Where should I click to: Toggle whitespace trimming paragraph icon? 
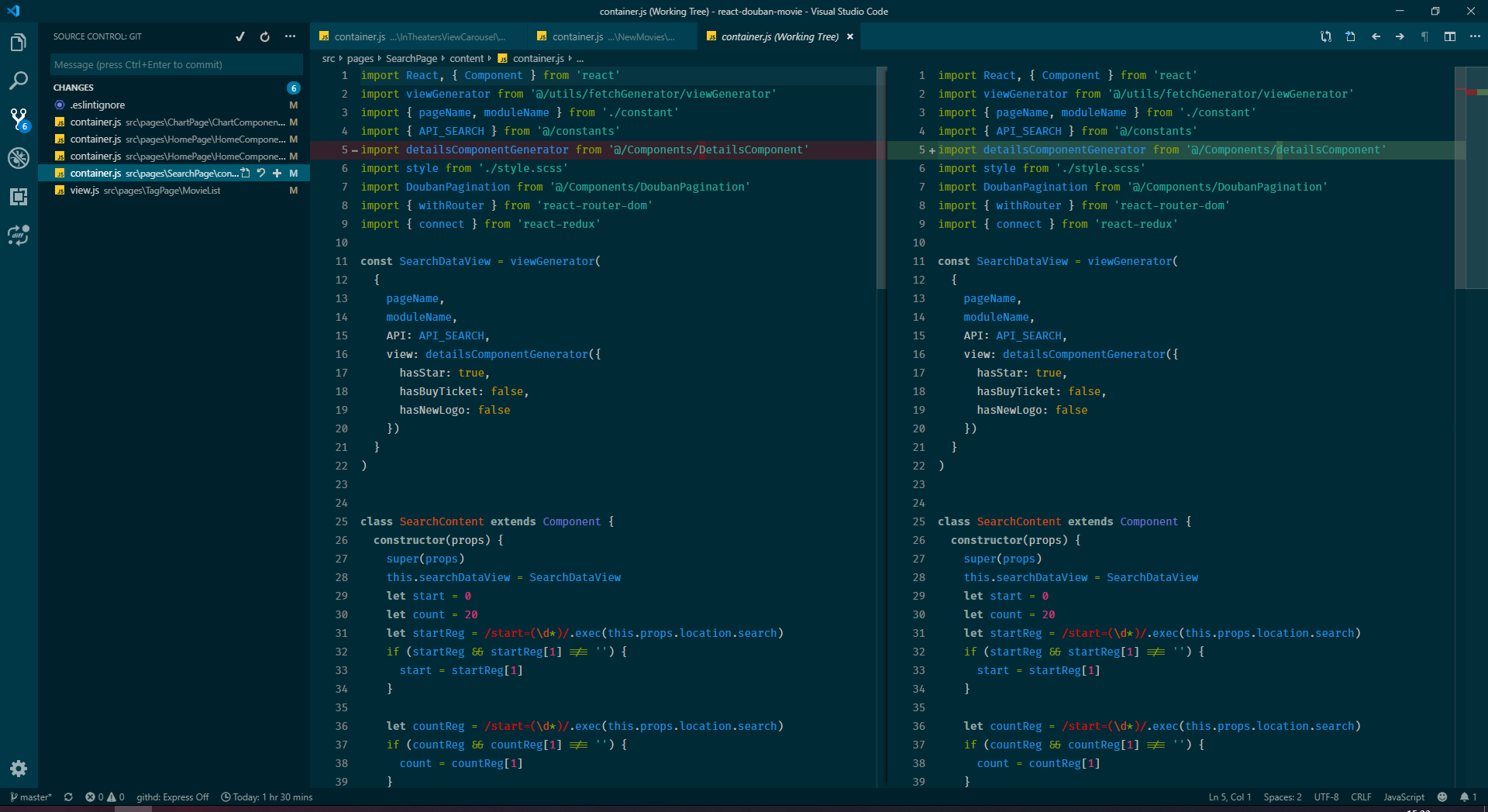(x=1424, y=36)
